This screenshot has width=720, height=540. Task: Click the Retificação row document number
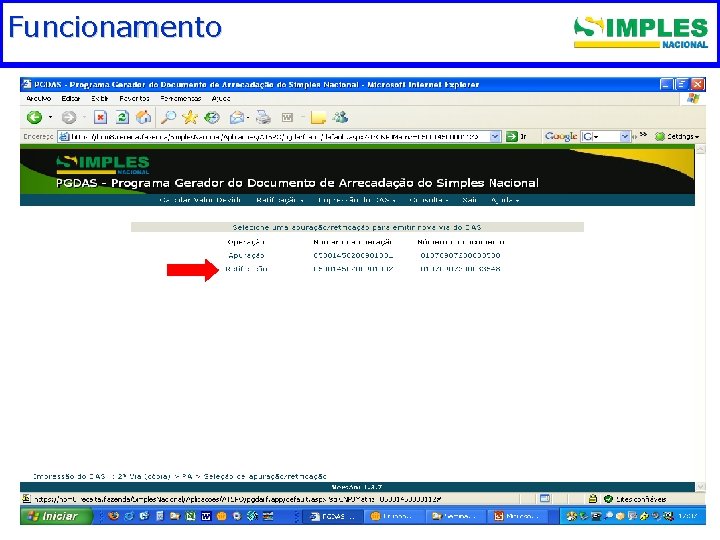click(x=460, y=269)
